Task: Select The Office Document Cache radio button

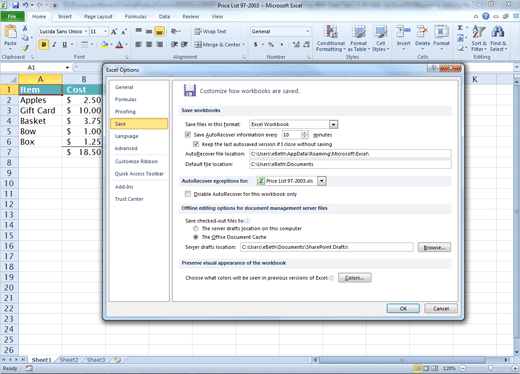Action: [196, 237]
